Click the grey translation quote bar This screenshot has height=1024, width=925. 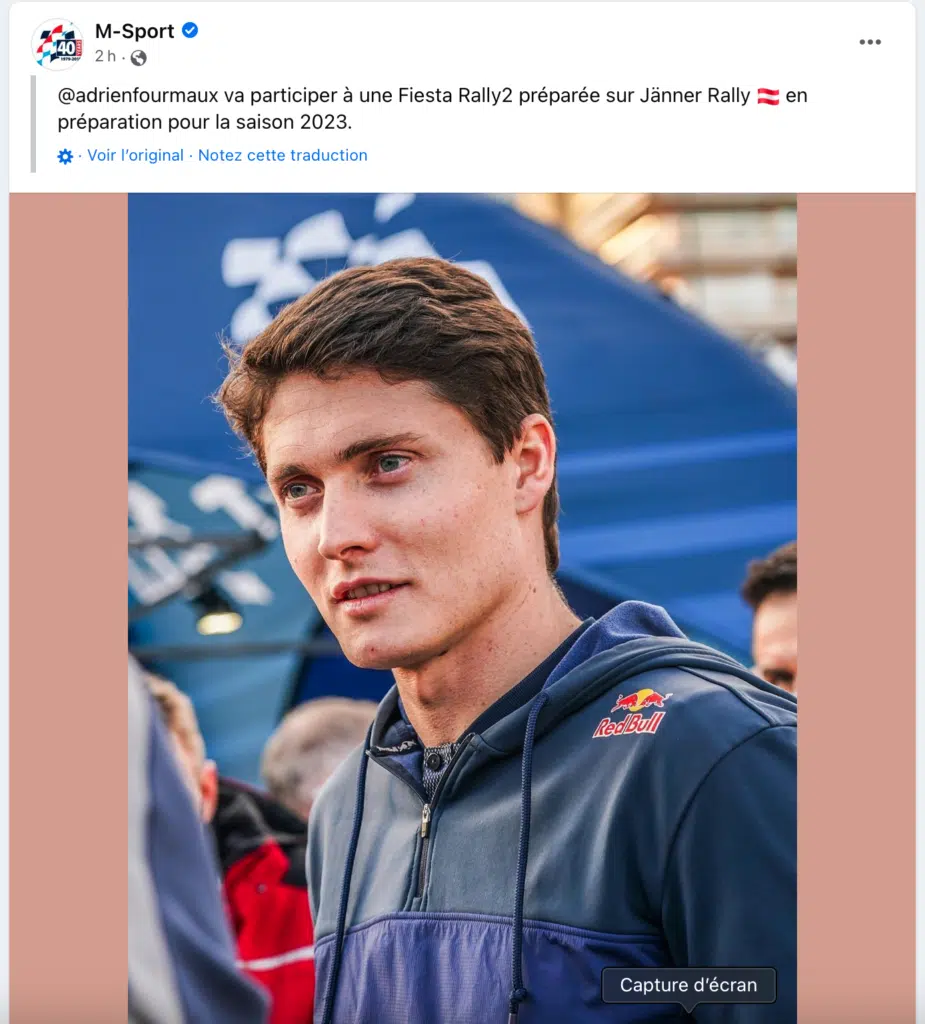(33, 124)
